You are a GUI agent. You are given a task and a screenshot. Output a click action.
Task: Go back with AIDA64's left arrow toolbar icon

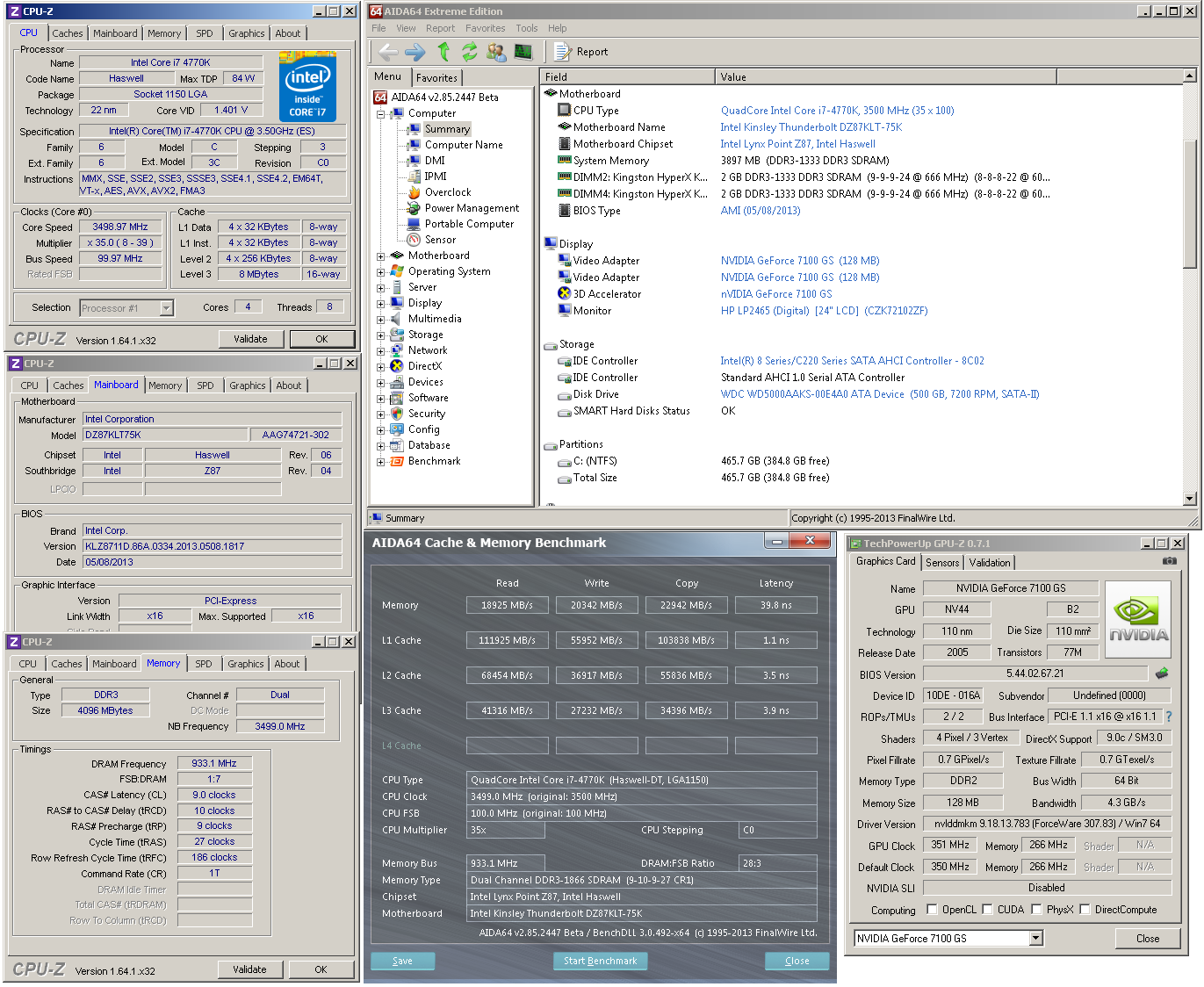[388, 52]
